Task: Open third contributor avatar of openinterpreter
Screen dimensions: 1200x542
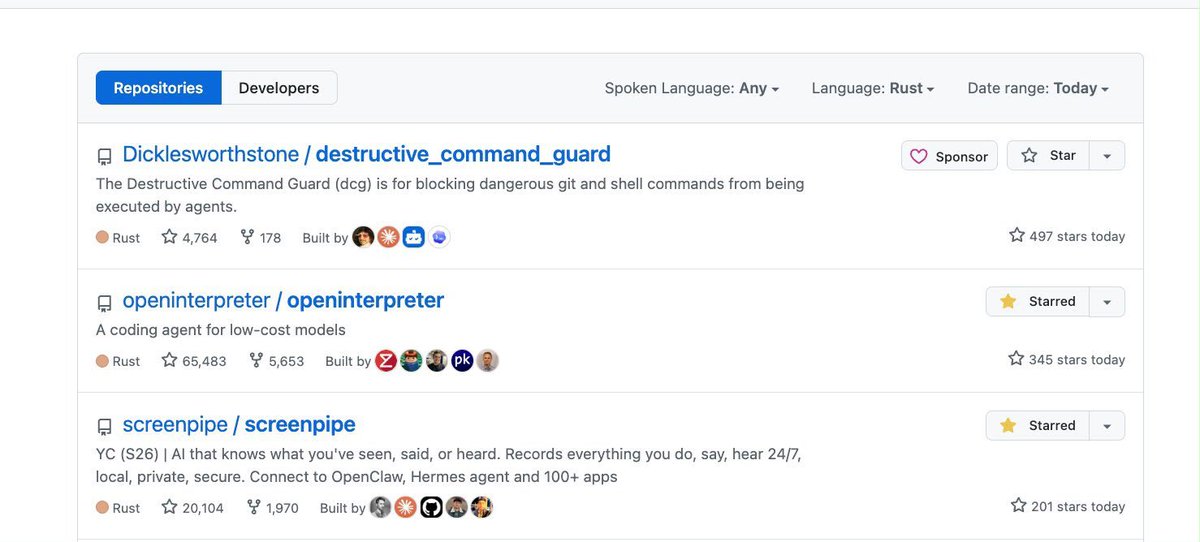Action: click(x=436, y=361)
